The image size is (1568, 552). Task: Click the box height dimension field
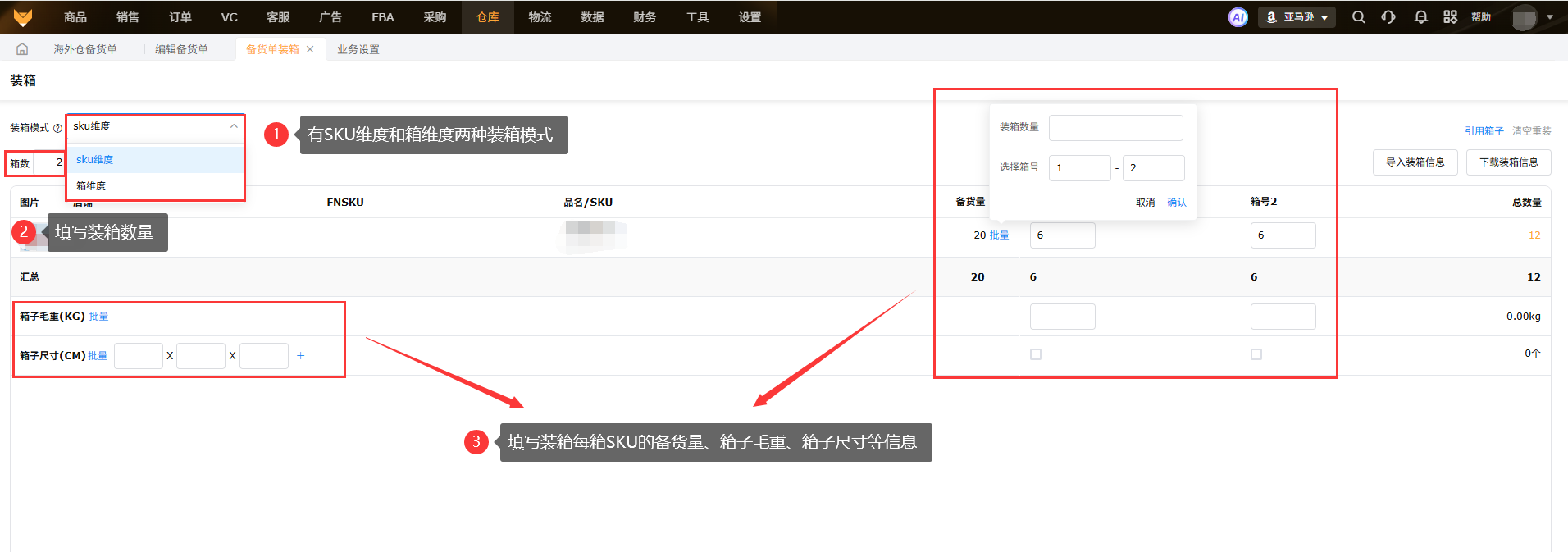264,356
